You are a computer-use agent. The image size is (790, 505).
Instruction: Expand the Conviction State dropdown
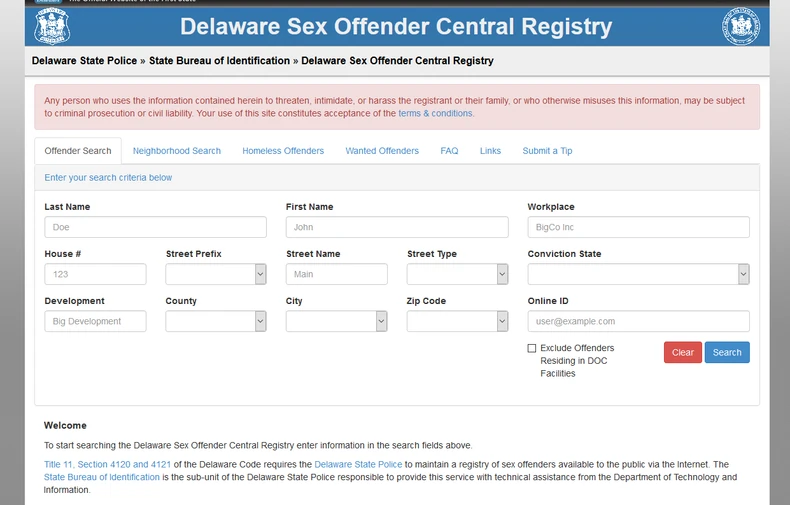(638, 274)
